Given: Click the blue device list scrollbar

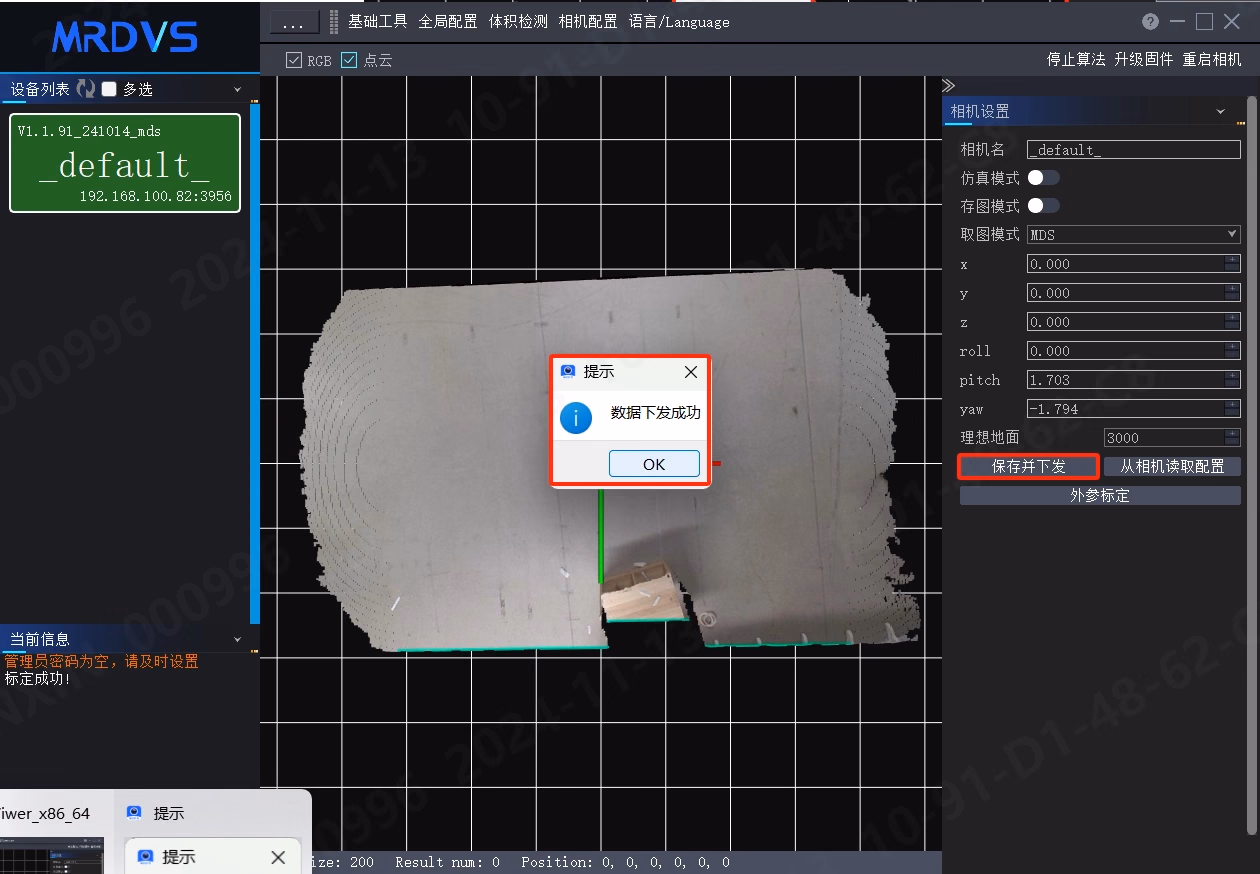Looking at the screenshot, I should point(255,362).
